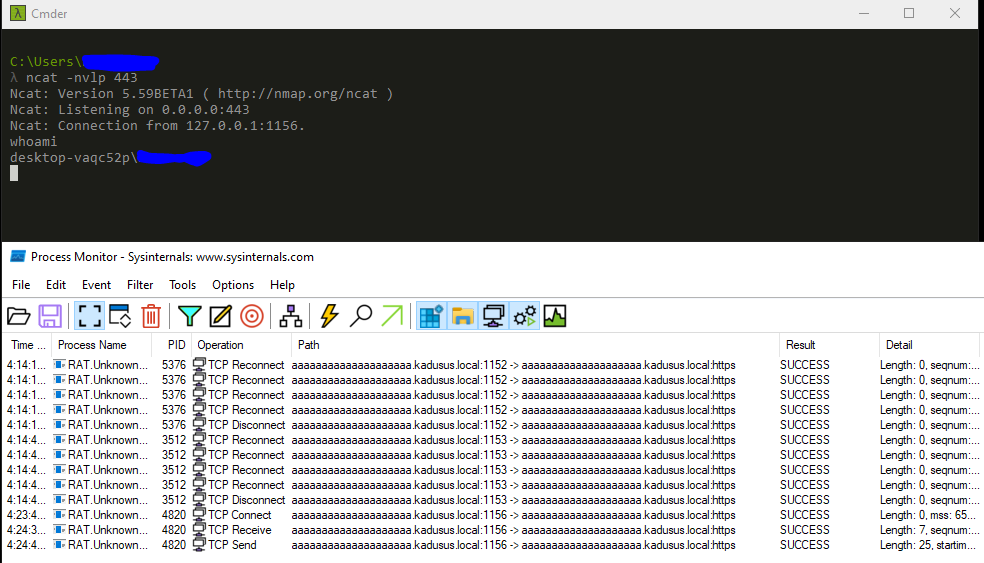Toggle Show Process and Thread Activity
The image size is (984, 563).
(525, 316)
